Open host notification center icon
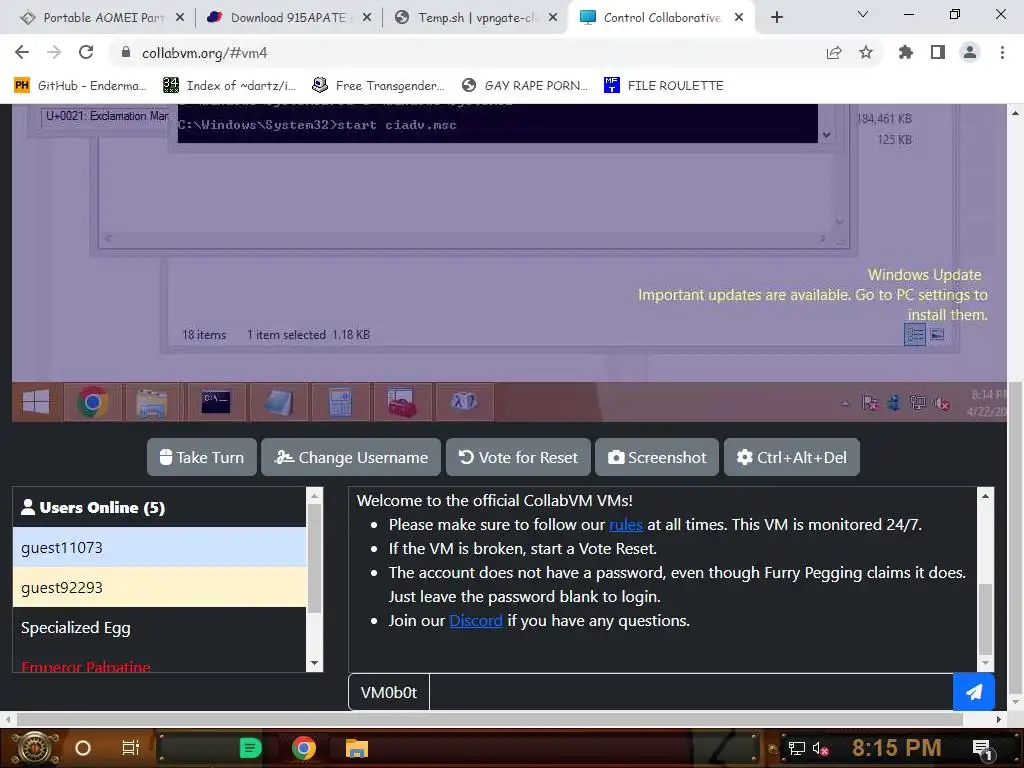The image size is (1024, 768). 983,748
